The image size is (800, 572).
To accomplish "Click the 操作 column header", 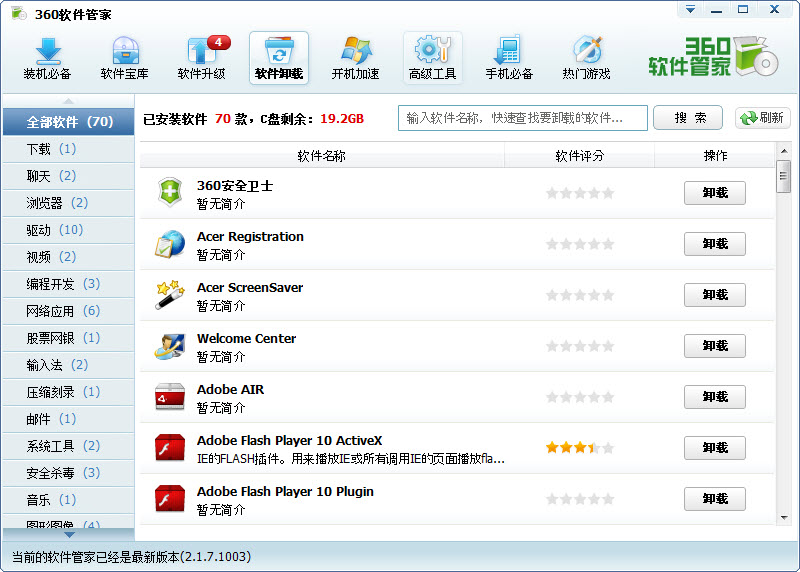I will 715,156.
